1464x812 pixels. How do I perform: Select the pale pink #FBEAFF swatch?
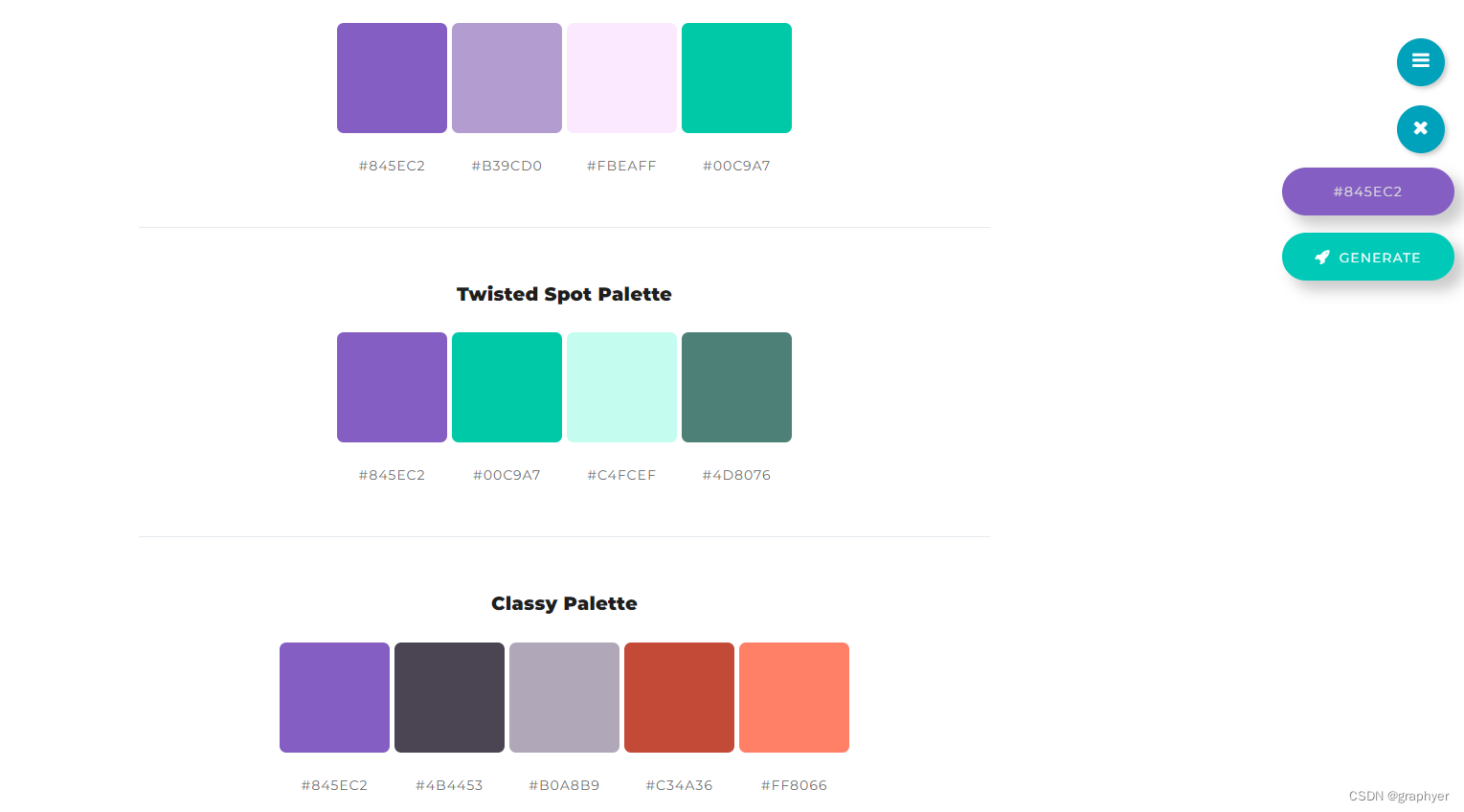click(x=621, y=78)
